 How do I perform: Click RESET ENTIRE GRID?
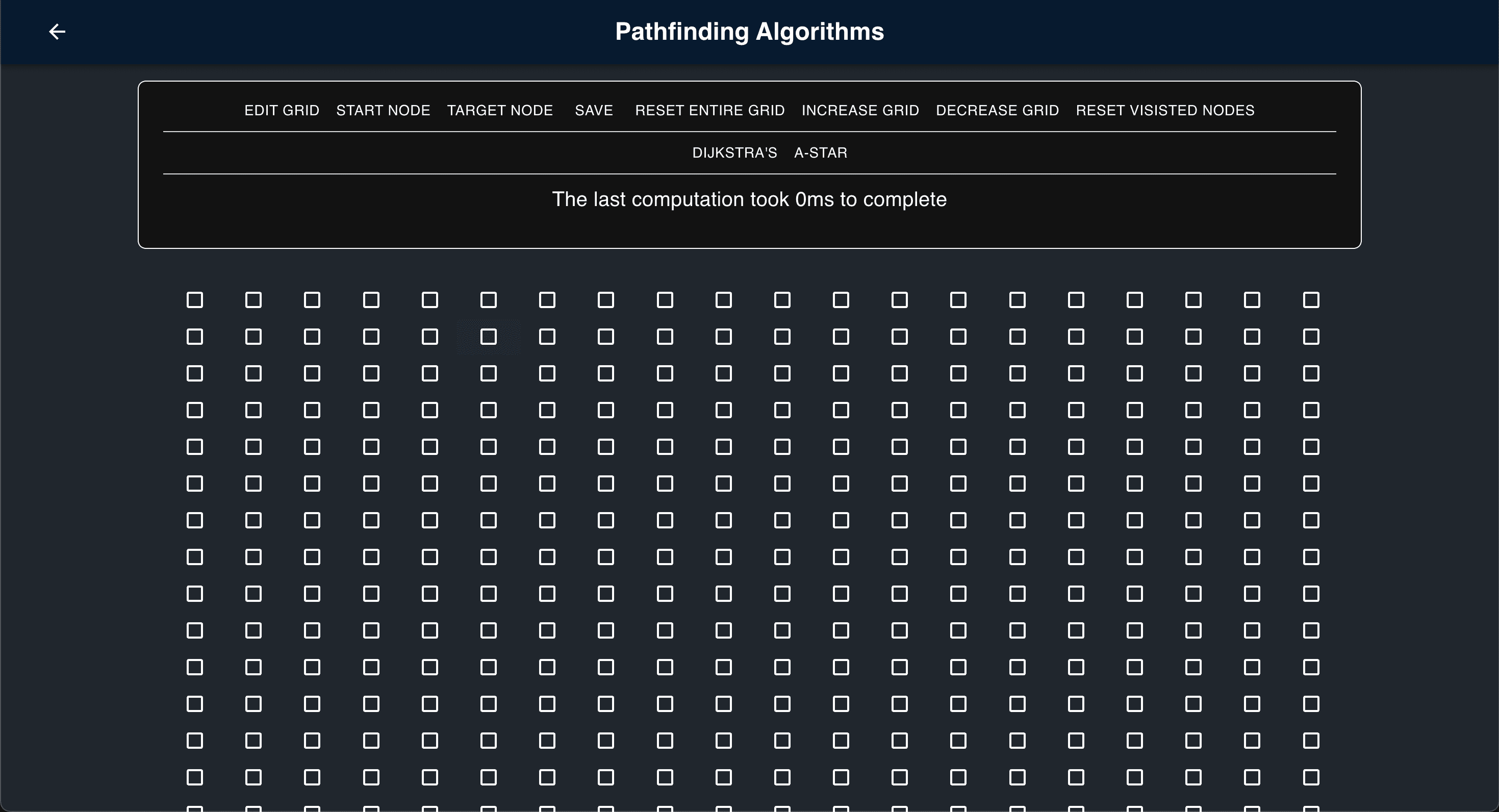click(x=709, y=111)
